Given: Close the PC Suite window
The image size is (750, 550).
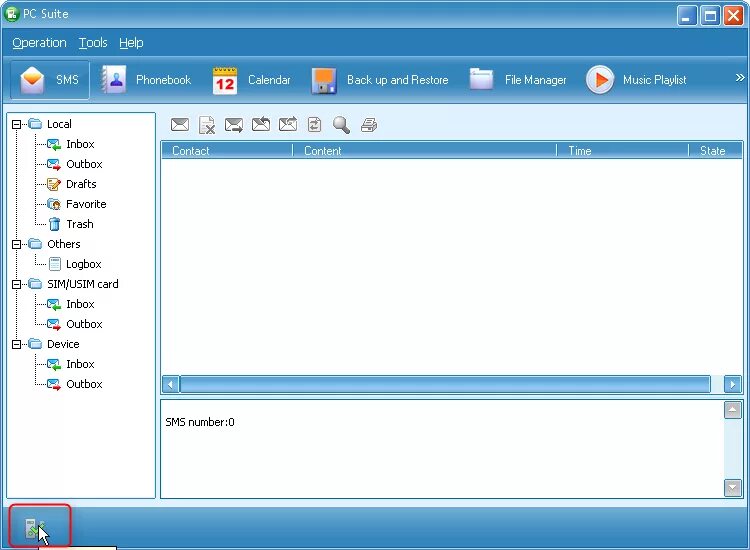Looking at the screenshot, I should tap(733, 16).
